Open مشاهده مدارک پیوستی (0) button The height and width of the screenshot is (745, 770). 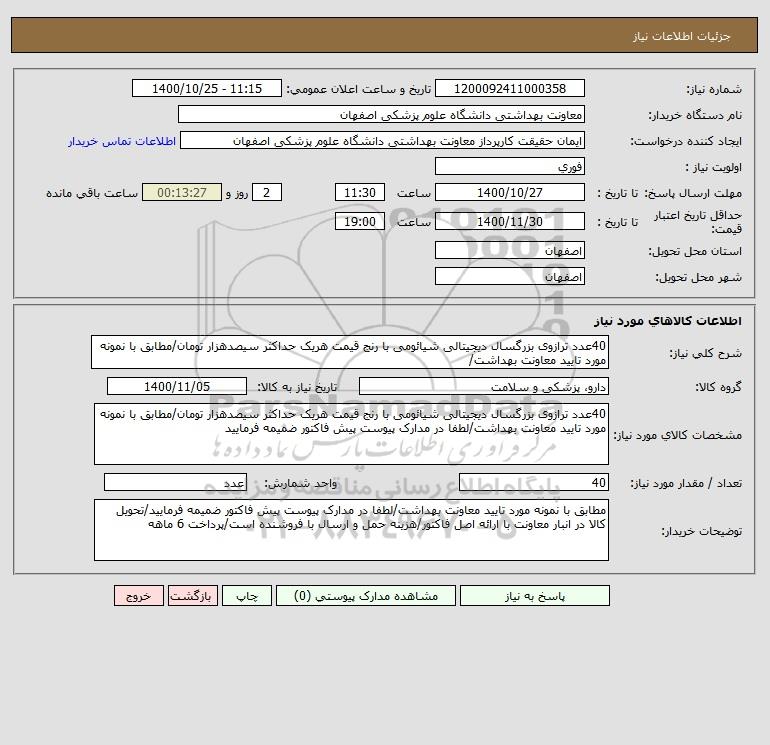coord(366,596)
